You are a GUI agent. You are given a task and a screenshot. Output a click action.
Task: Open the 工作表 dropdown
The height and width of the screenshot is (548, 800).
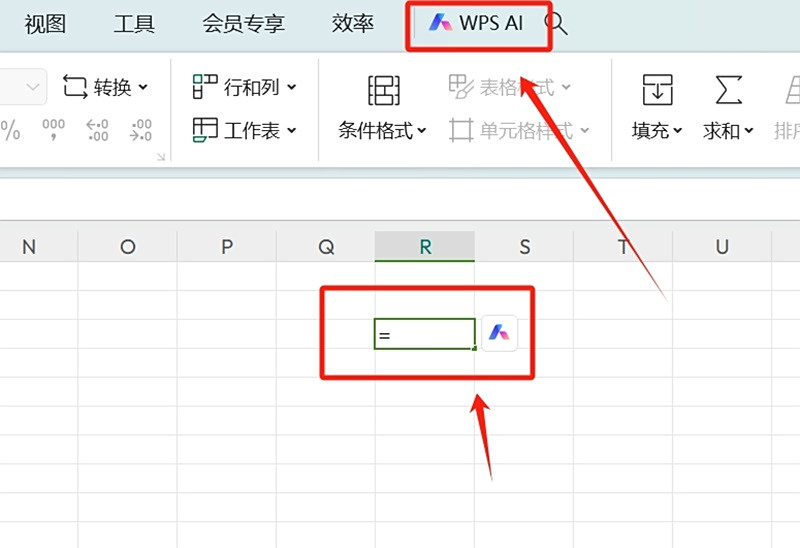[244, 130]
